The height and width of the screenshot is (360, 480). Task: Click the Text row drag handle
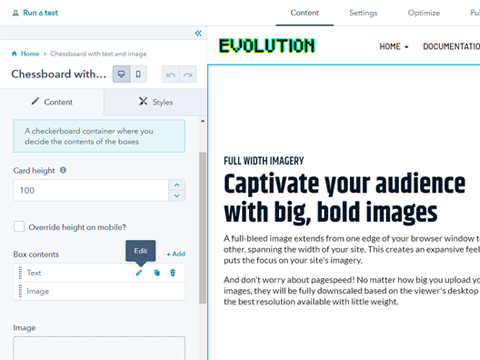[x=20, y=273]
